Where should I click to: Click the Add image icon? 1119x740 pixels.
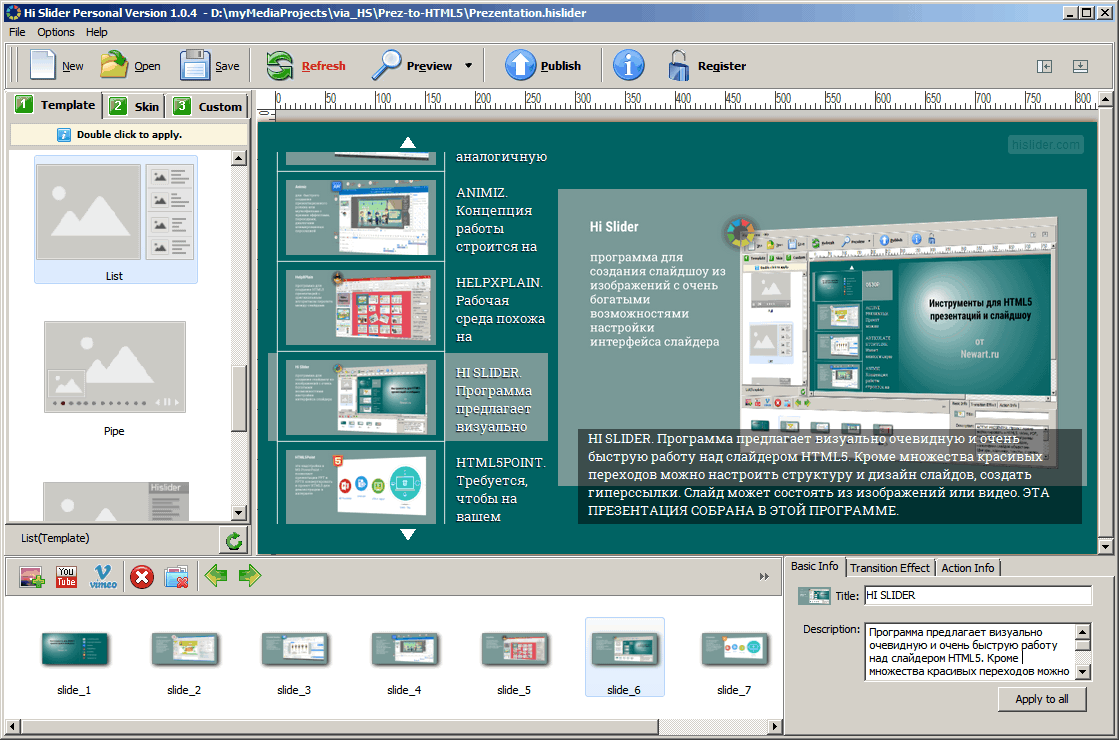(x=31, y=577)
